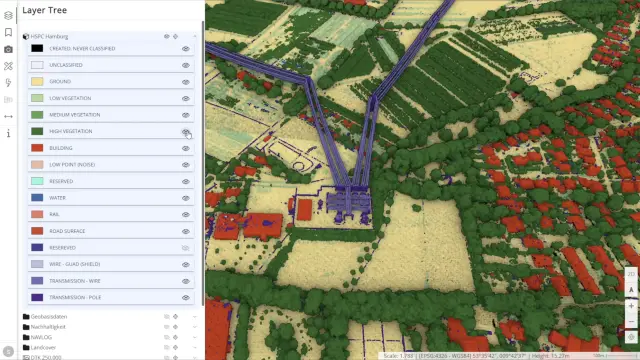The height and width of the screenshot is (360, 640).
Task: Click the diamond icon next to HSPC Hamburg
Action: point(176,36)
